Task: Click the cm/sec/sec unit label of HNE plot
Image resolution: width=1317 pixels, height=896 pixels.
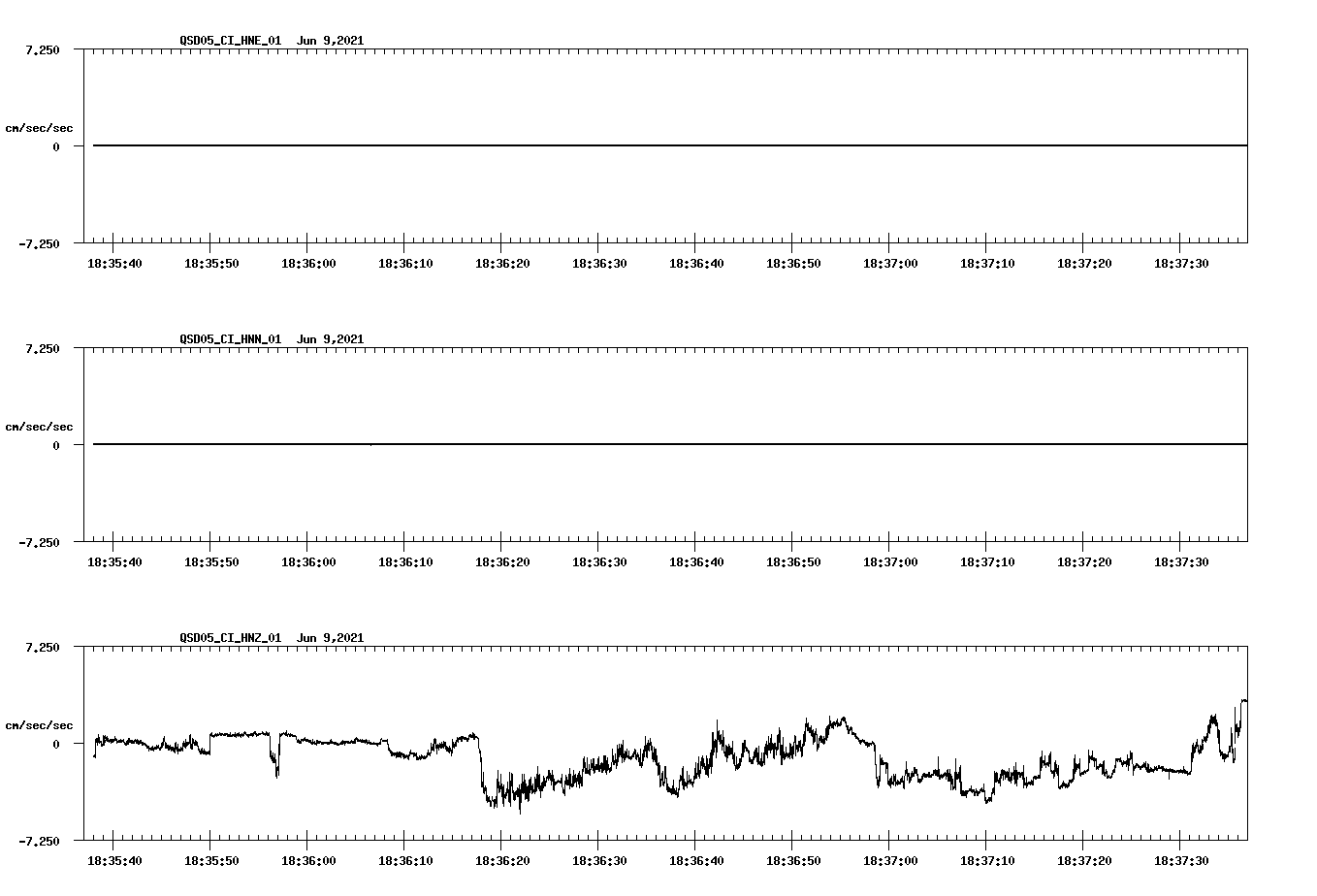Action: [x=39, y=128]
